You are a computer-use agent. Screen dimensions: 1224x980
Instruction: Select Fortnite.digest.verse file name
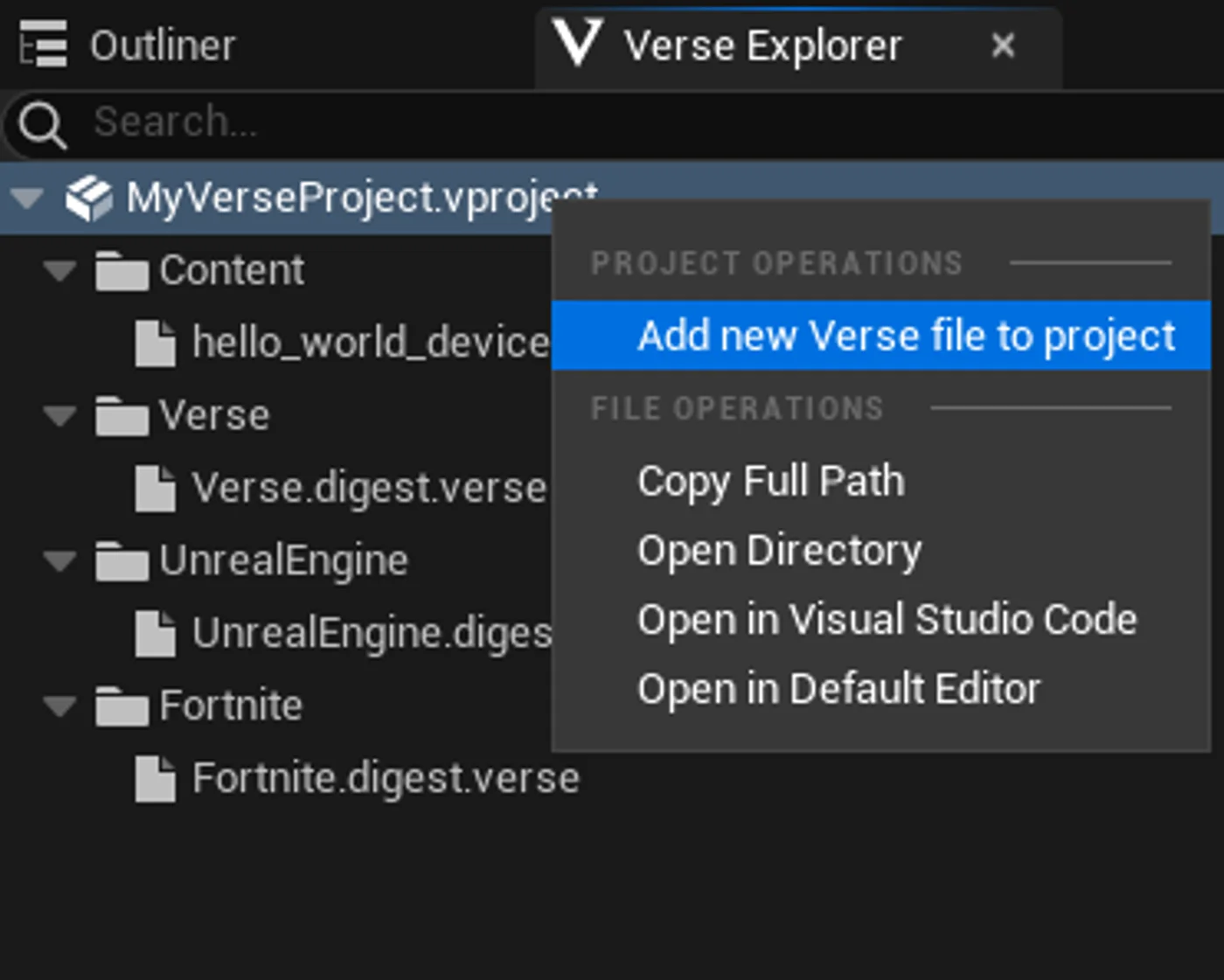click(386, 778)
